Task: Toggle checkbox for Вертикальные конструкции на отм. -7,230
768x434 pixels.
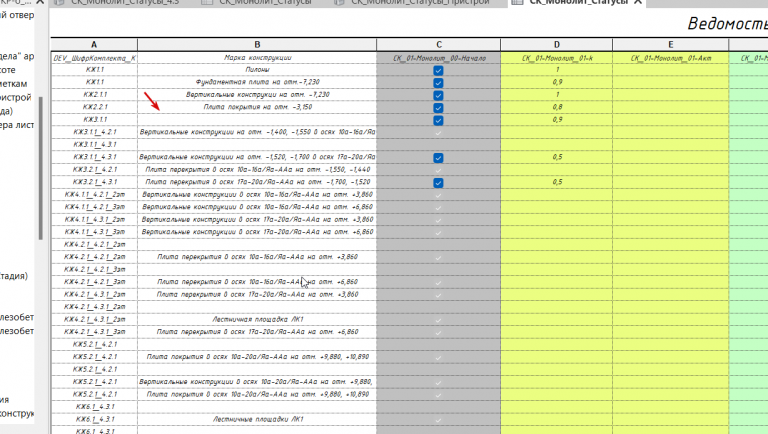Action: (x=438, y=95)
